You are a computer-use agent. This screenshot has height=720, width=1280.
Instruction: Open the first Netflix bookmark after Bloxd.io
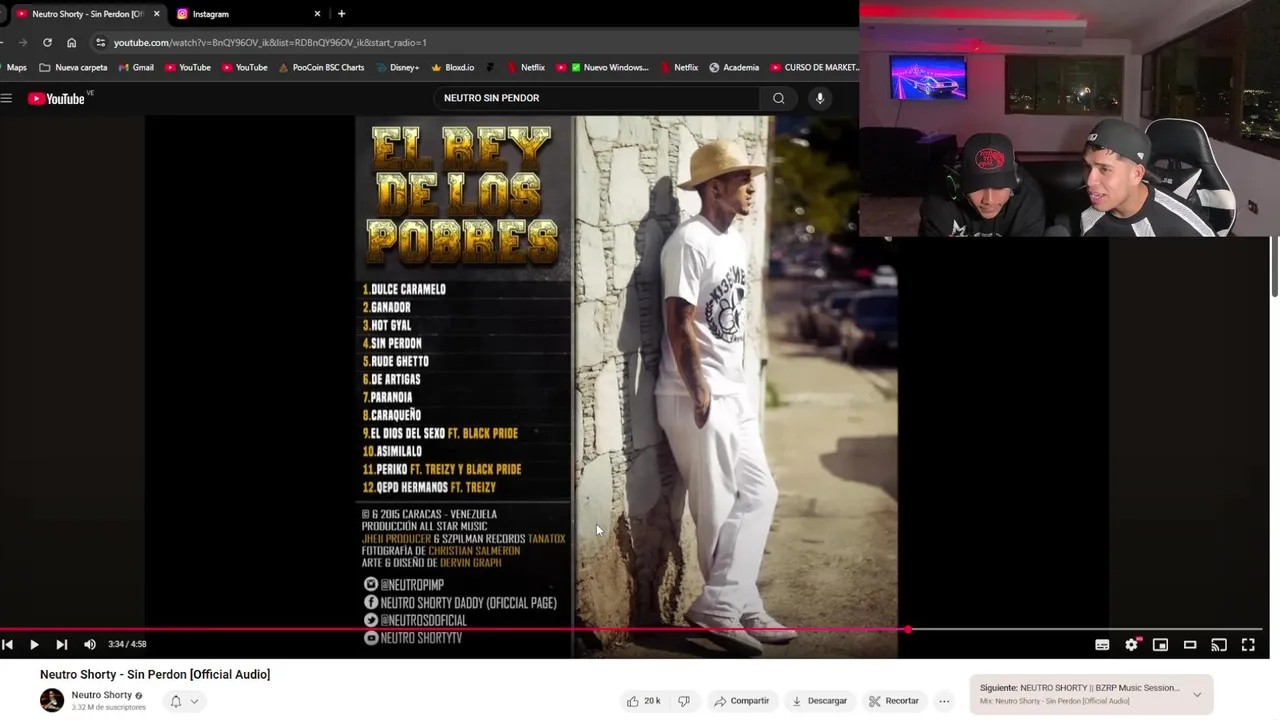[526, 67]
